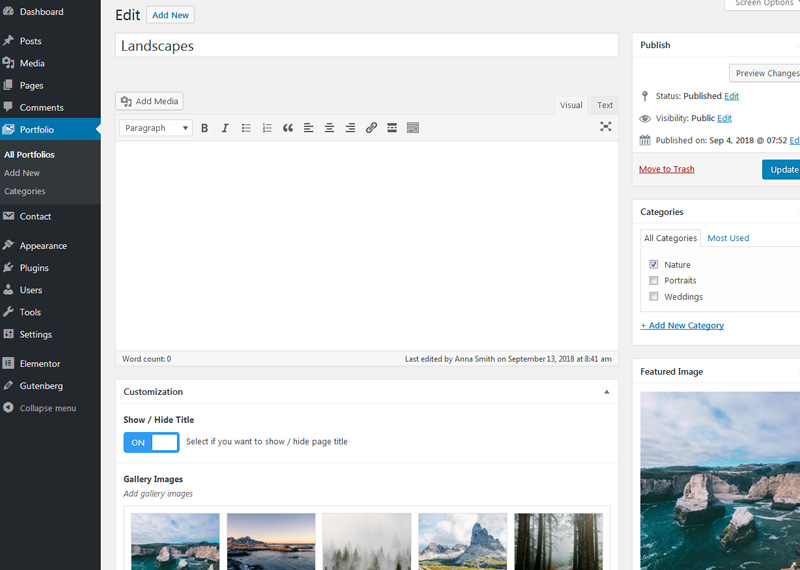The image size is (800, 570).
Task: Open the Most Used categories tab
Action: [x=728, y=238]
